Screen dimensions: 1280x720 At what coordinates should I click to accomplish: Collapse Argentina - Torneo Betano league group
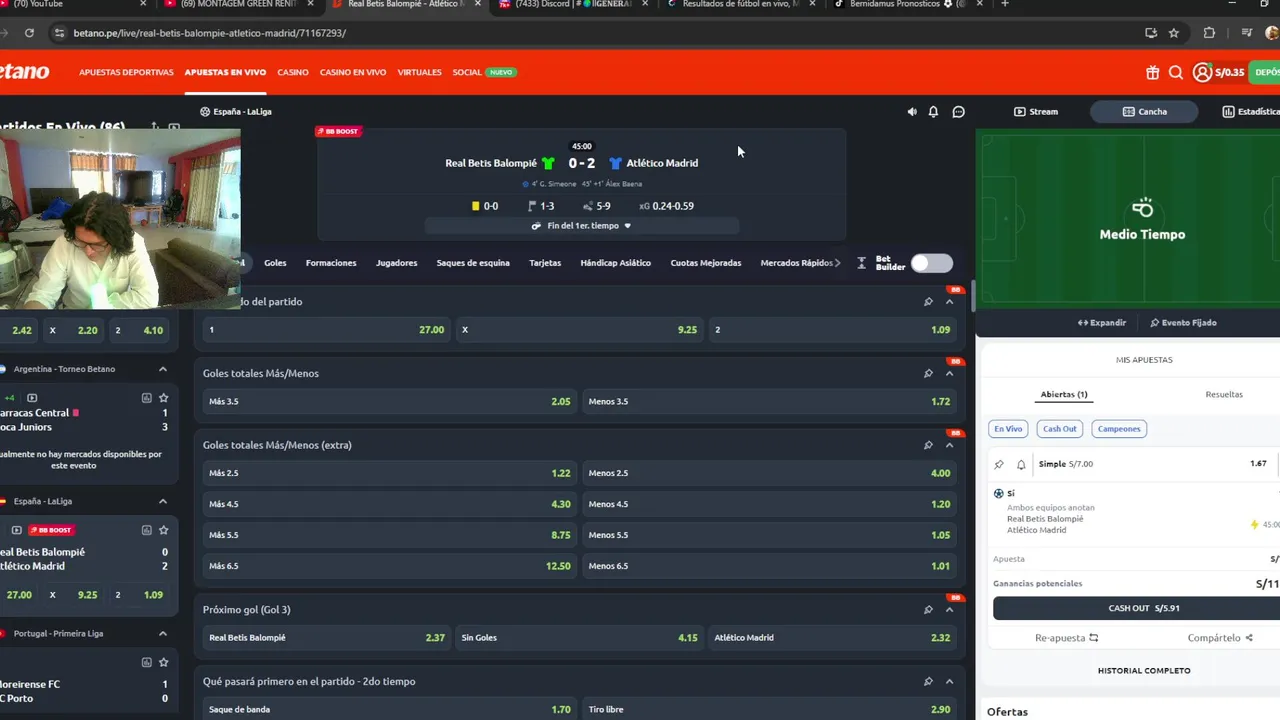162,369
